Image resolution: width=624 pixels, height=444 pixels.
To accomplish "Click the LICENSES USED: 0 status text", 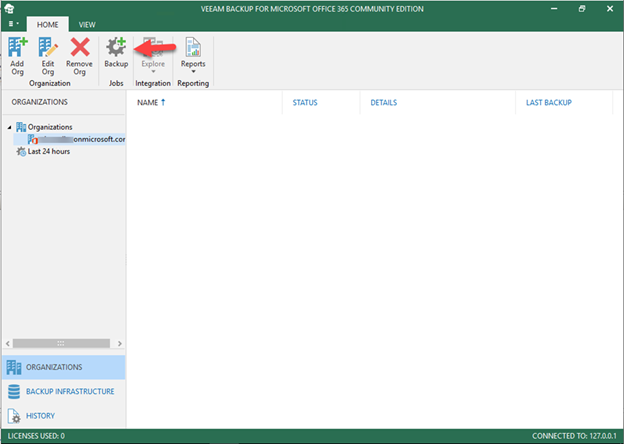I will coord(36,436).
